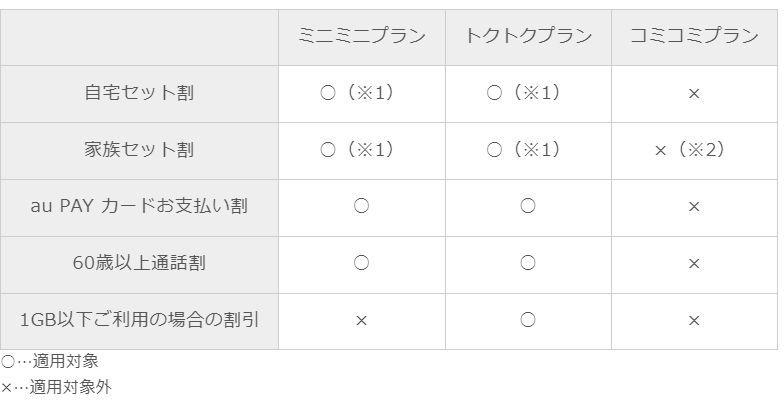Select the 60歳以上通話割 row label
The image size is (784, 402).
coord(139,264)
